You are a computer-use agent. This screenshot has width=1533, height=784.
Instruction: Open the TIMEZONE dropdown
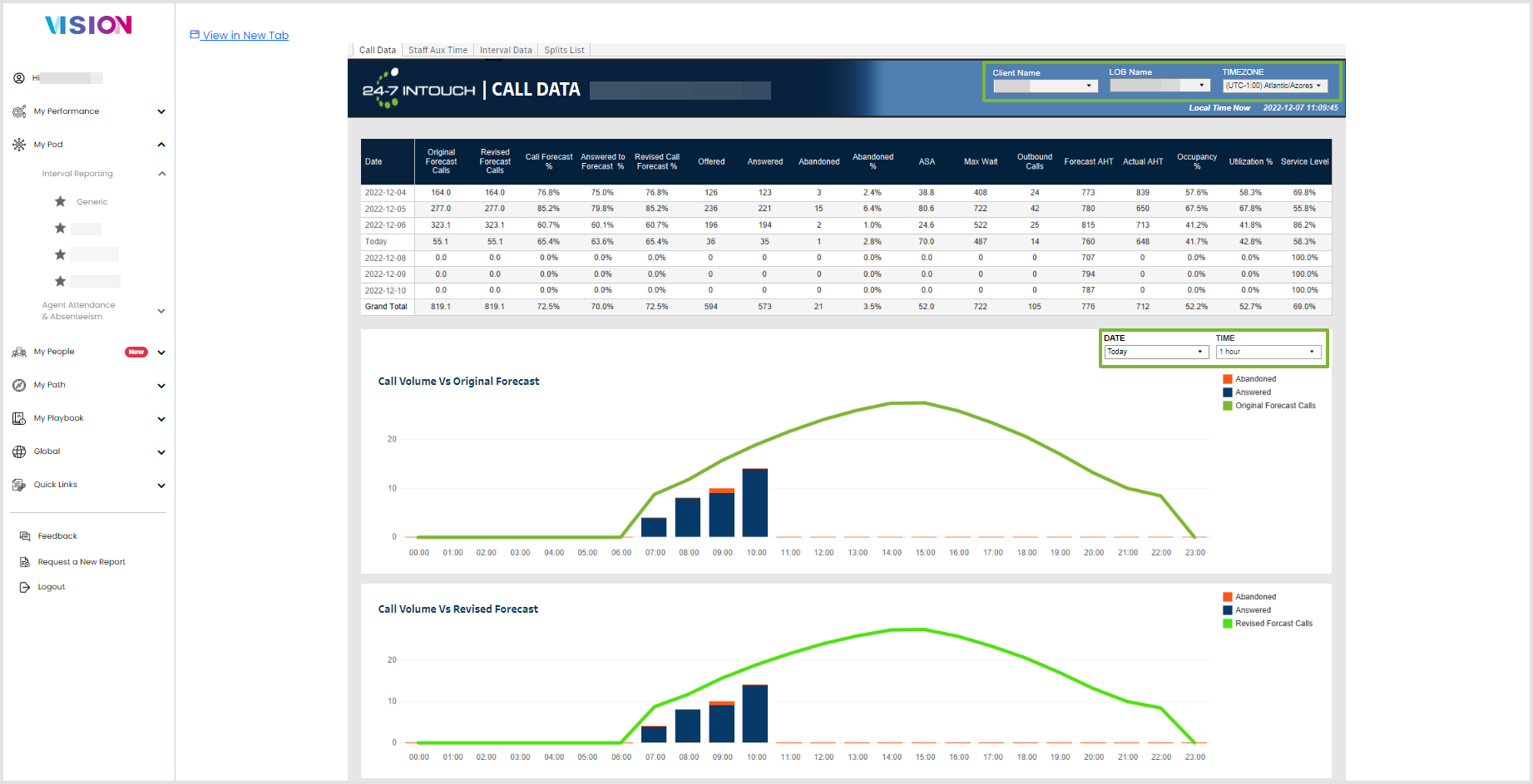[1274, 86]
